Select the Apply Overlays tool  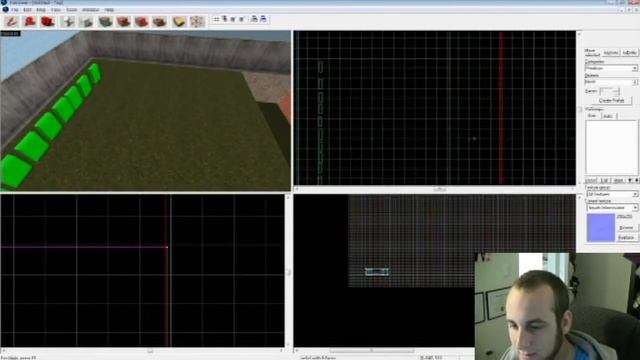160,21
